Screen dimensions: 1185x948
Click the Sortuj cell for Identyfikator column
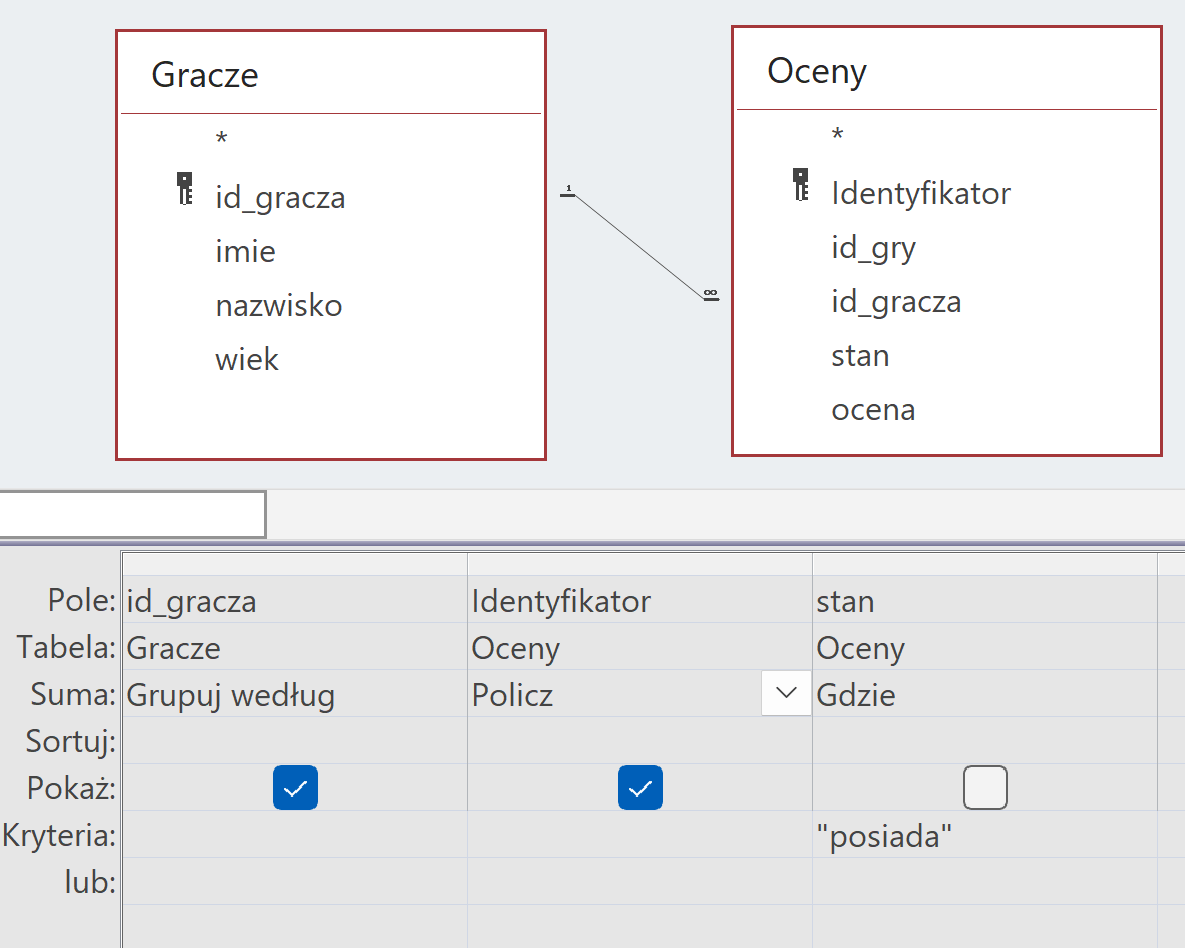click(x=640, y=741)
